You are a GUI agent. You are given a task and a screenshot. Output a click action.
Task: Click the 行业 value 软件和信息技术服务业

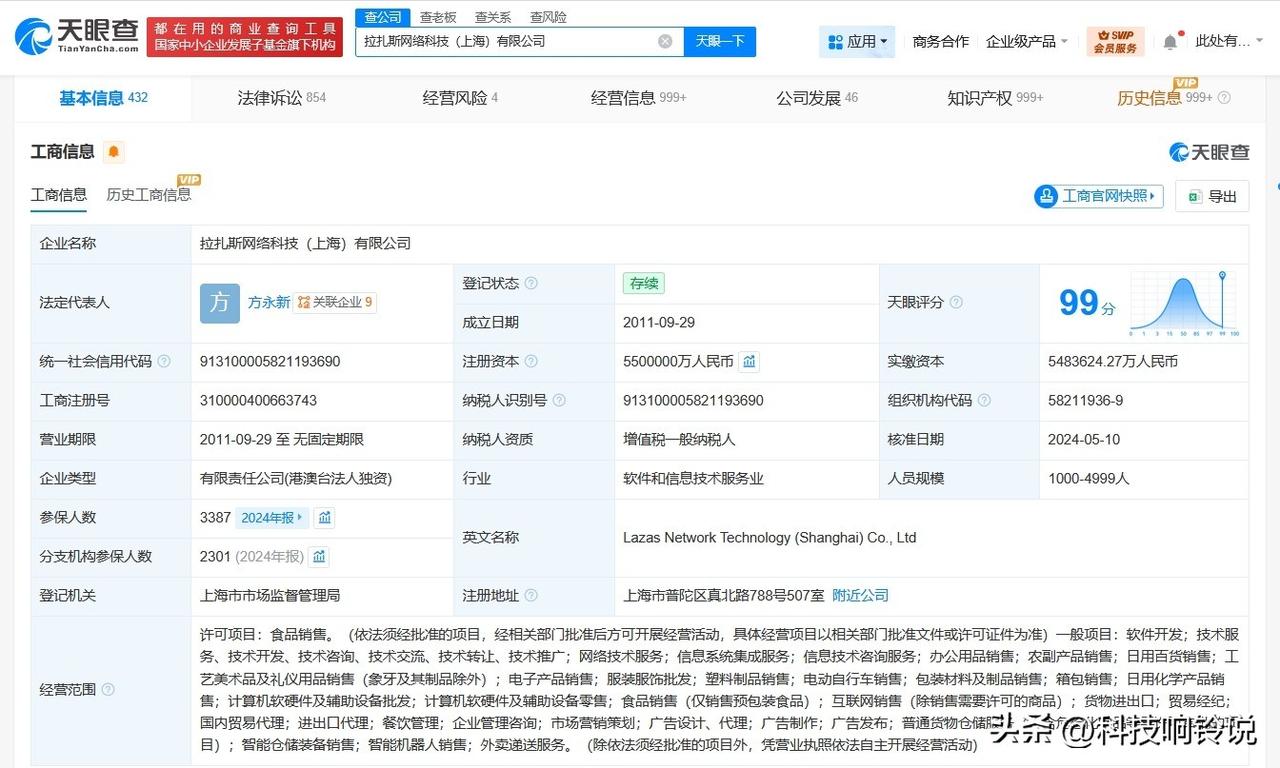[x=693, y=478]
